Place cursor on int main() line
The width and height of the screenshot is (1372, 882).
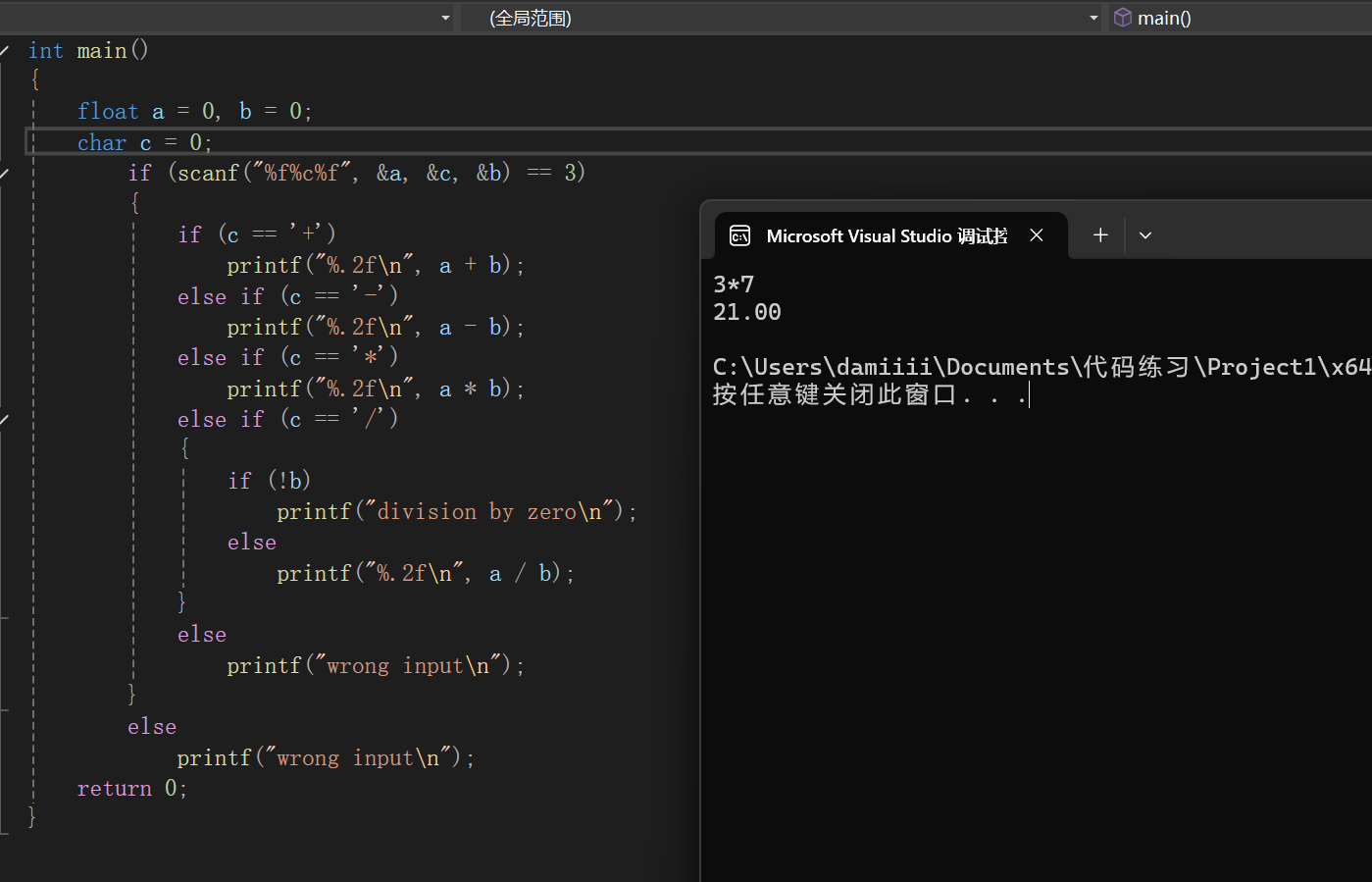pyautogui.click(x=88, y=50)
